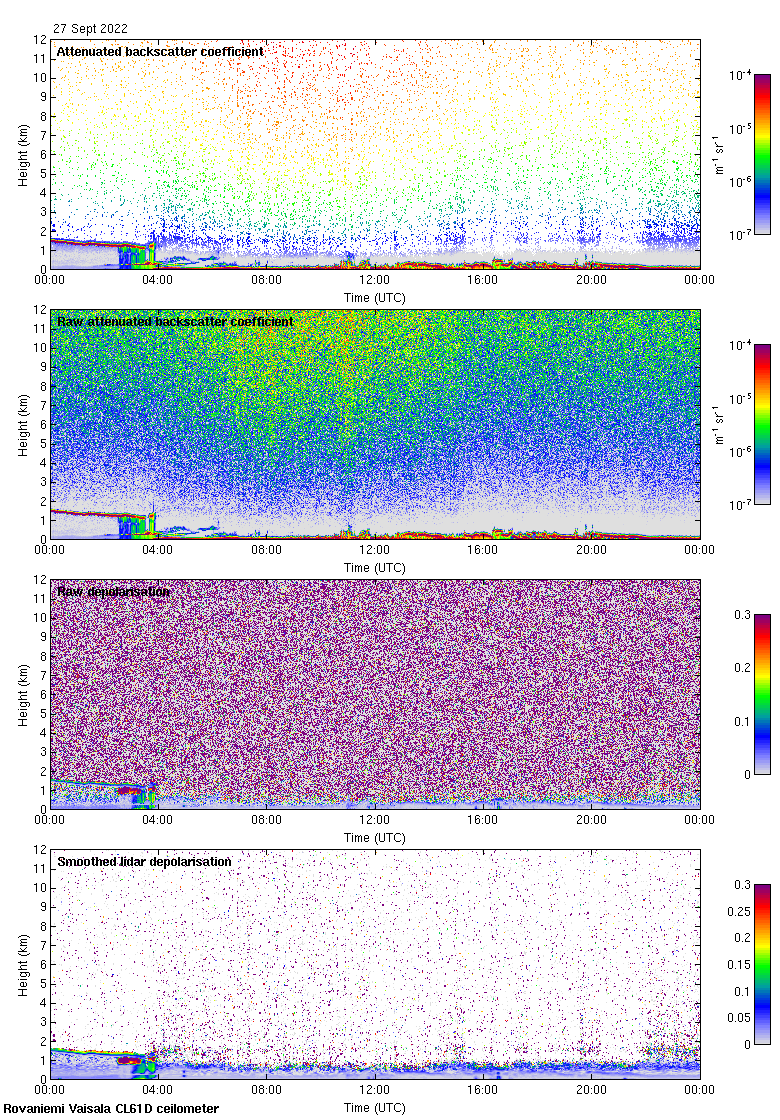Click the 'Smoothed lidar depolarisation' plot title

click(x=144, y=861)
